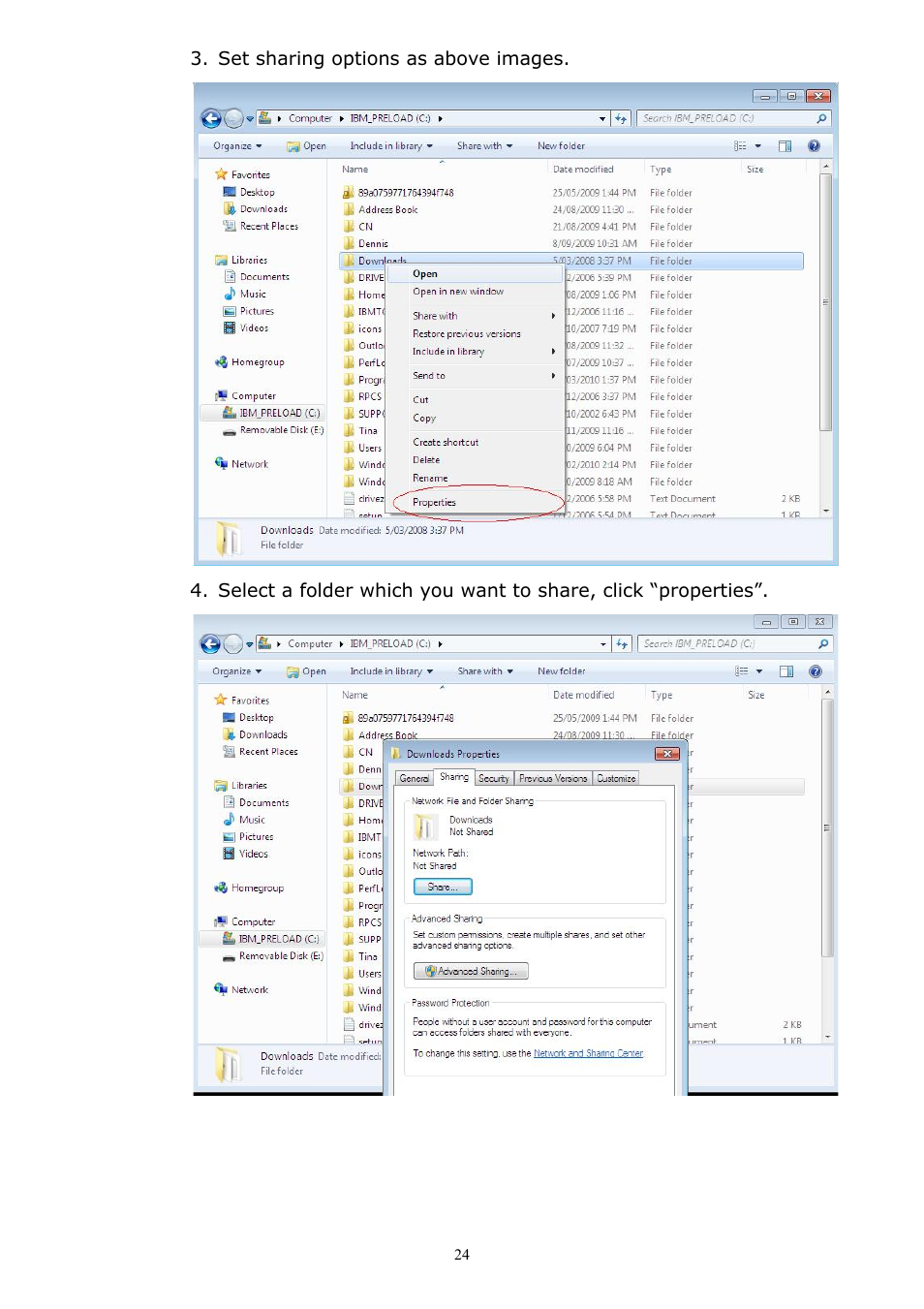Sort by Date modified column in the context-menu Explorer window
This screenshot has width=924, height=1309.
[583, 170]
